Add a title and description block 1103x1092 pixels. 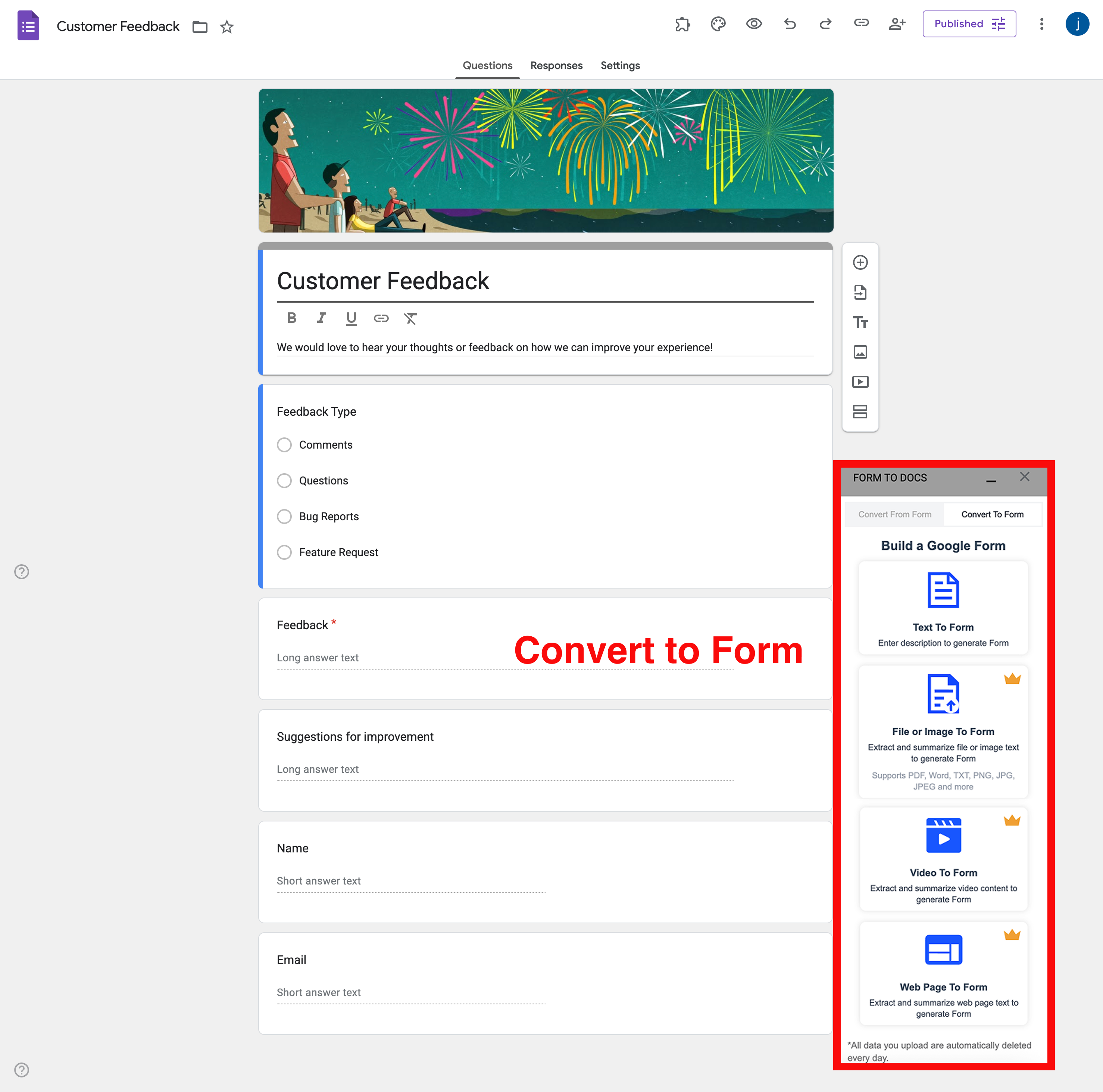(860, 322)
